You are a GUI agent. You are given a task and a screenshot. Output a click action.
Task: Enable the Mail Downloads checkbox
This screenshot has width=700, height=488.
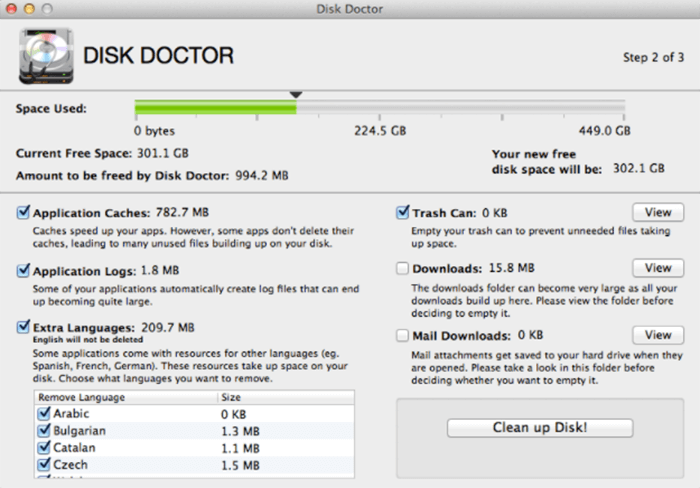click(x=402, y=335)
